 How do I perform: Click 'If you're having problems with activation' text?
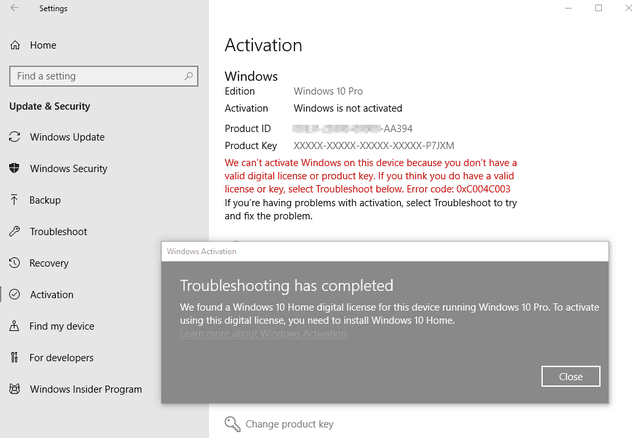point(371,209)
